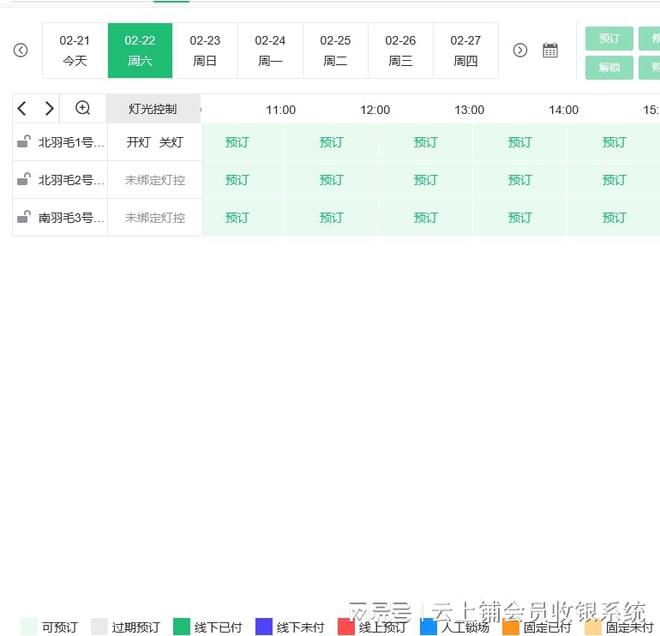Select the 02-22 周六 date tab

[x=140, y=51]
